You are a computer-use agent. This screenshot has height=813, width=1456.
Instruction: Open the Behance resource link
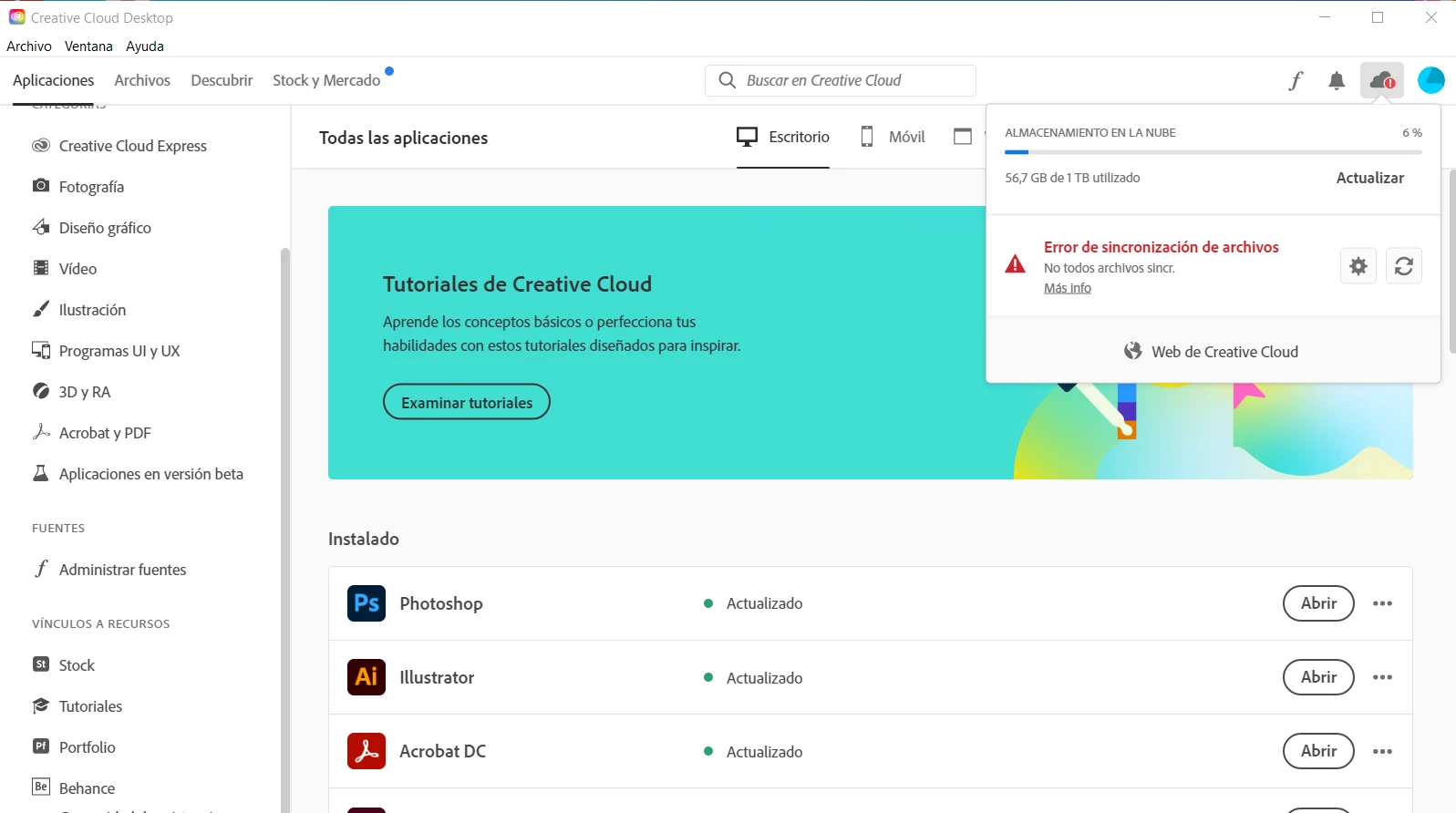click(73, 788)
